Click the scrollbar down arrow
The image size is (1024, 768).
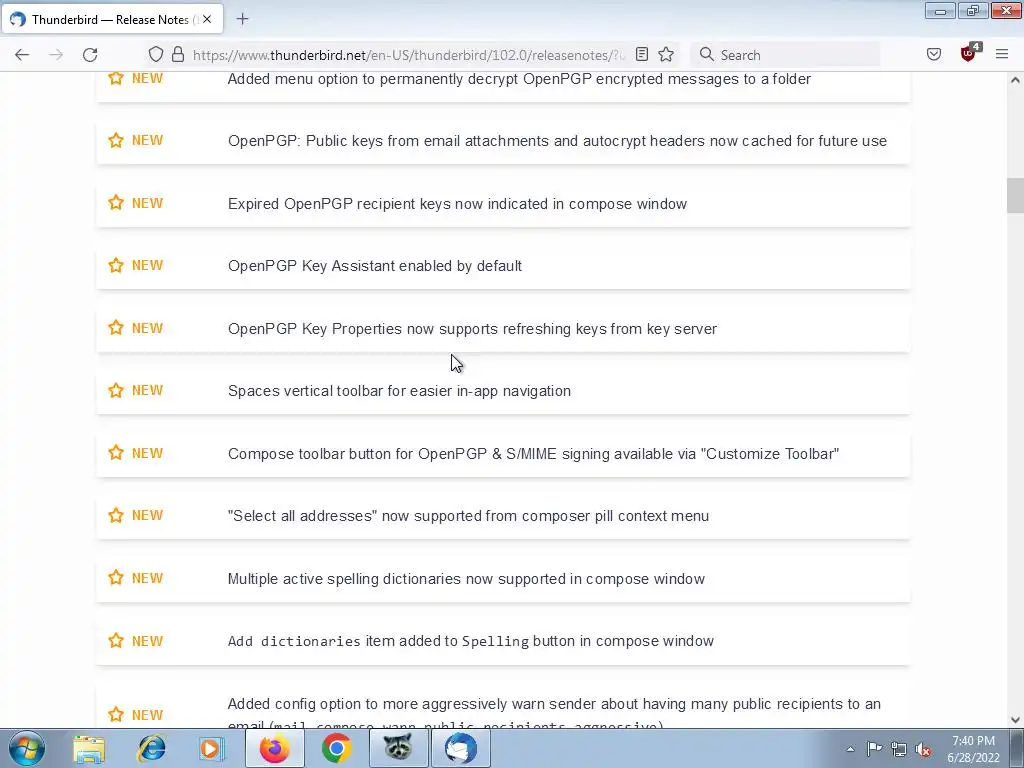1015,720
